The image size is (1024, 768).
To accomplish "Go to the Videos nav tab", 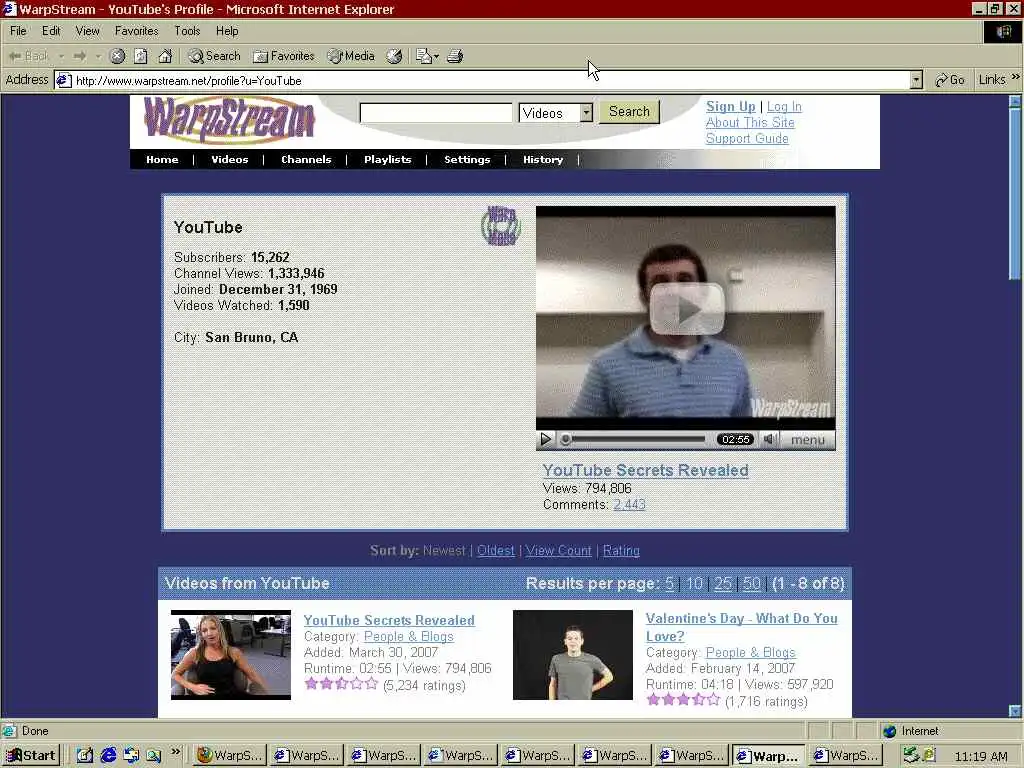I will click(x=229, y=159).
